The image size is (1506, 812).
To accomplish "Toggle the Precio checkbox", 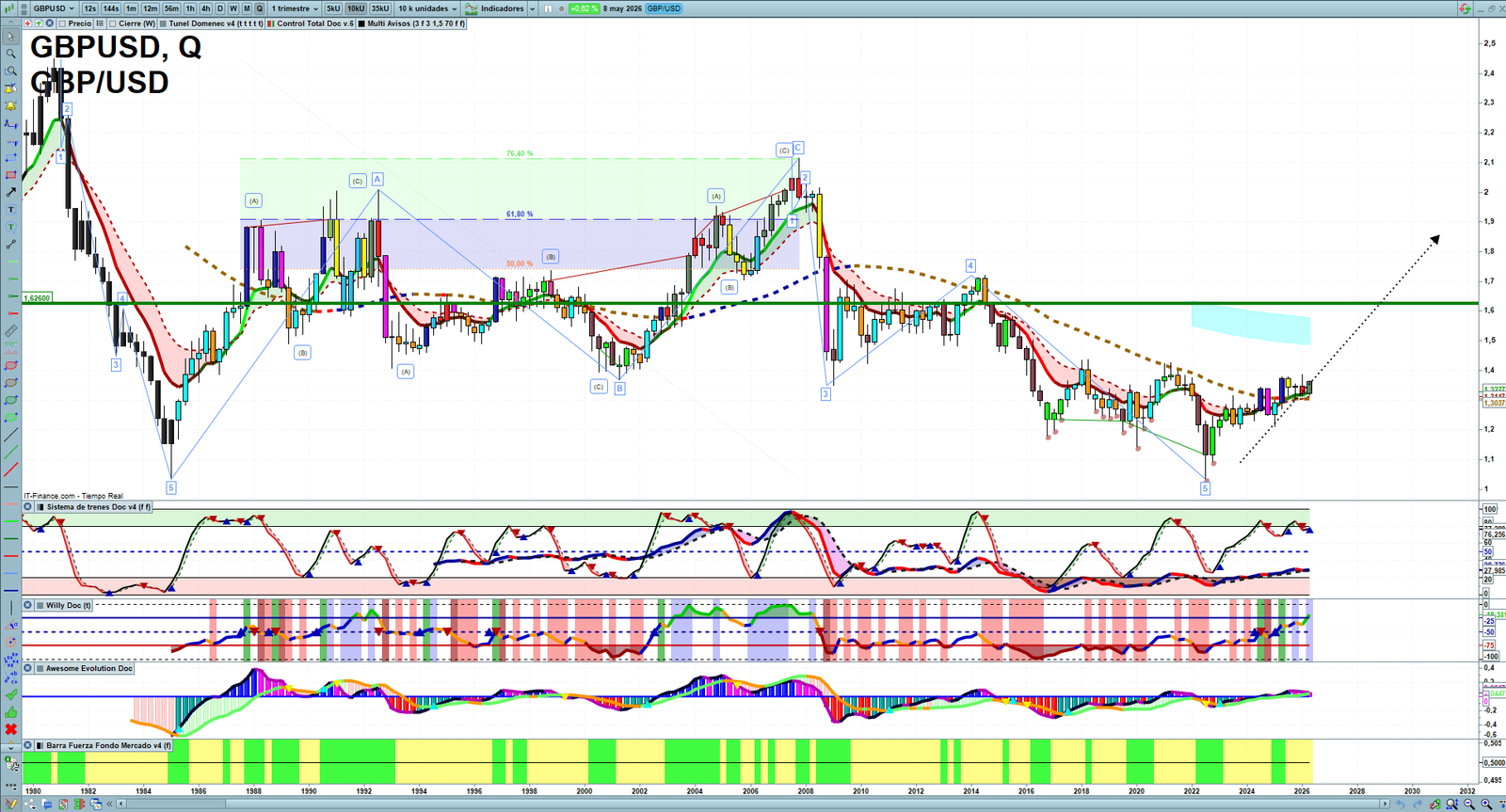I will (62, 24).
